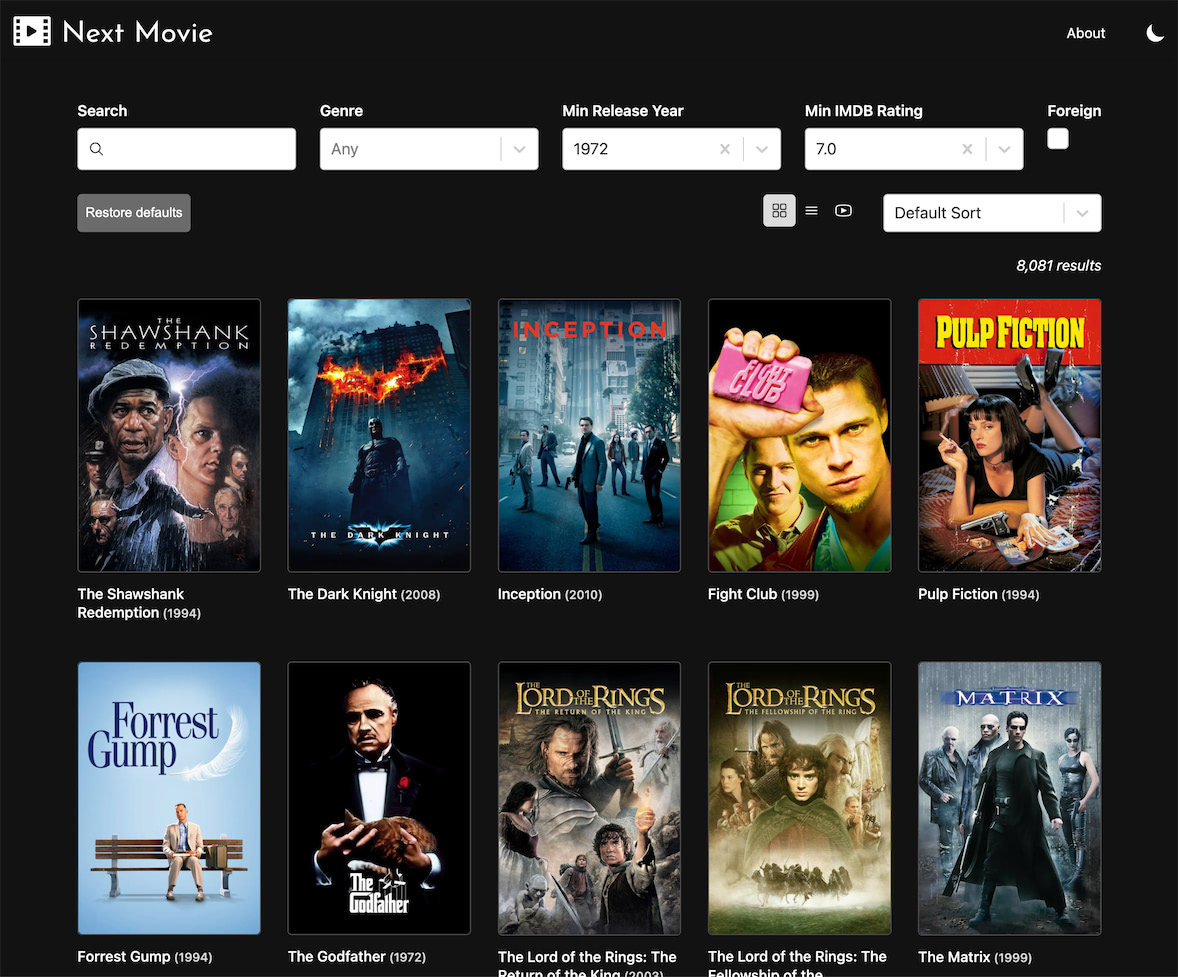Open the Forrest Gump poster
Screen dimensions: 1178x977
pyautogui.click(x=169, y=798)
